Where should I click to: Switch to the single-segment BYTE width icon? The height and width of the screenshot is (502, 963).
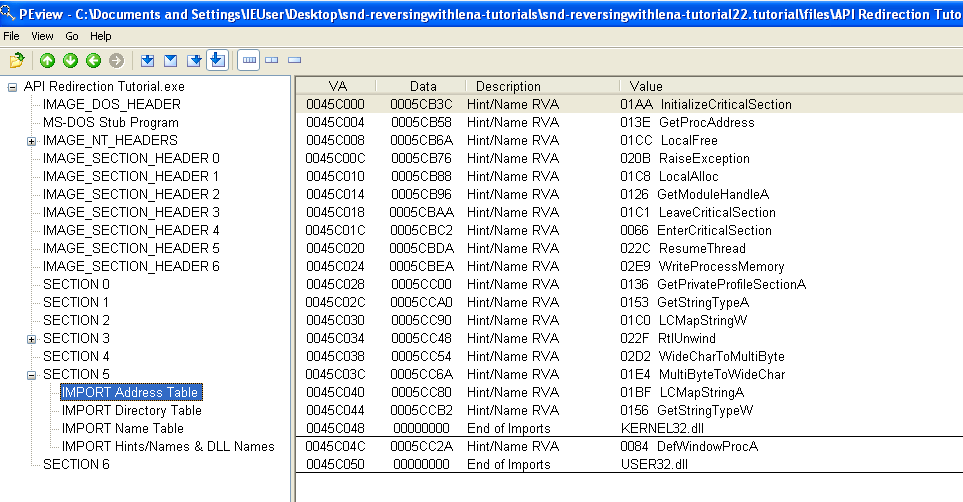coord(295,60)
